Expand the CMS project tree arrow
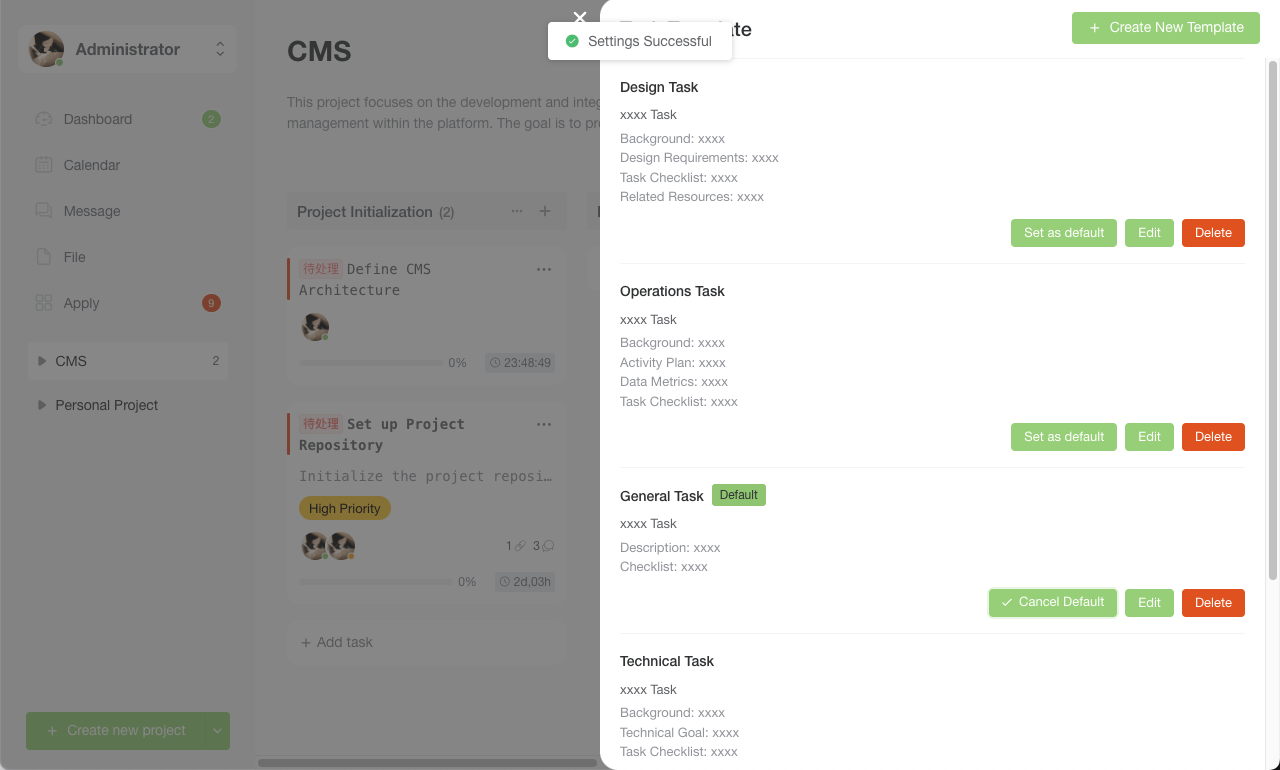 (42, 361)
